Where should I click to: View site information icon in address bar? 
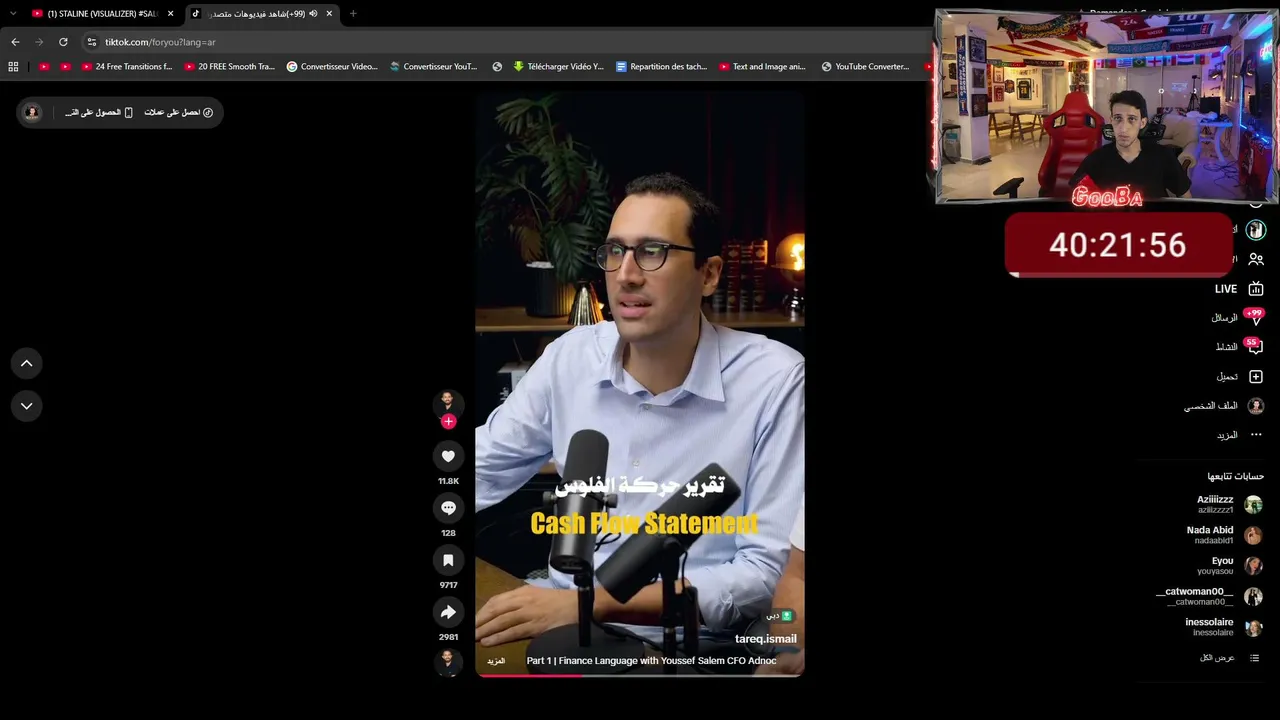92,42
